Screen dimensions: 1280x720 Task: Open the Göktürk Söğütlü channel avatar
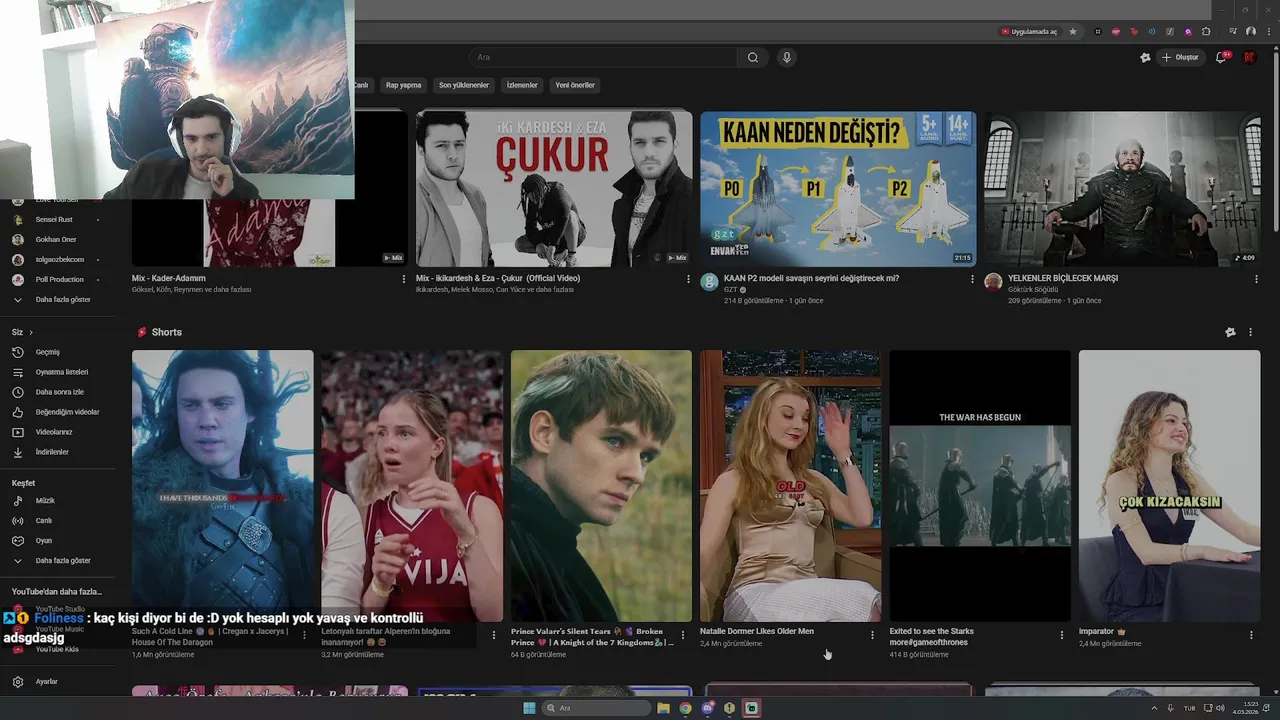(x=993, y=281)
